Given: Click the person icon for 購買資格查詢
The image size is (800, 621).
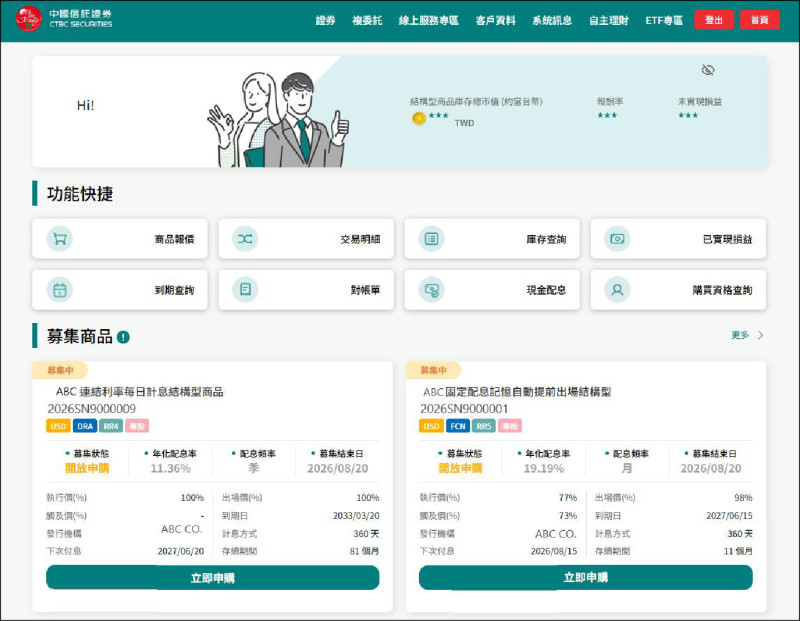Looking at the screenshot, I should point(617,290).
